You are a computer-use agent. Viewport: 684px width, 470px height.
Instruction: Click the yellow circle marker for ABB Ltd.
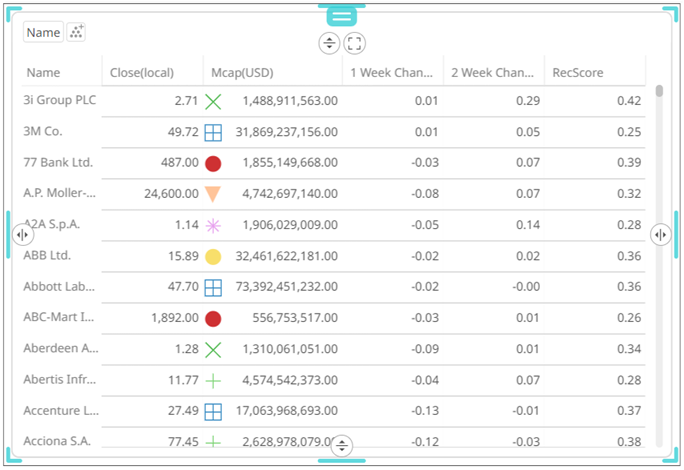[x=213, y=257]
